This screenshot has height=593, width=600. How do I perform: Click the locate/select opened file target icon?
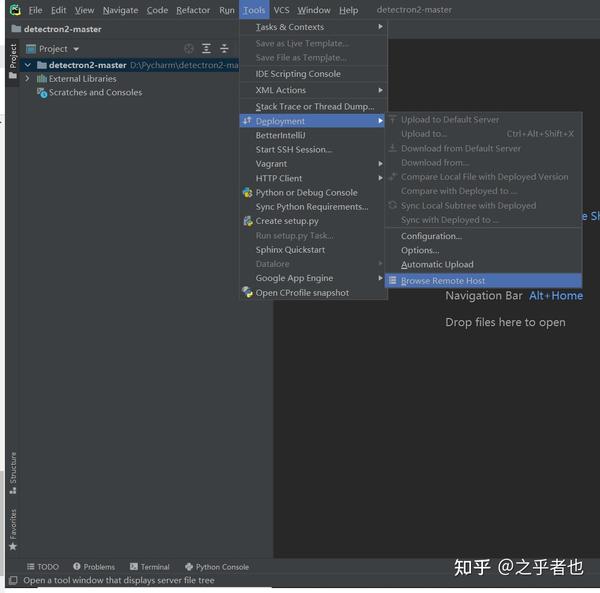point(189,49)
